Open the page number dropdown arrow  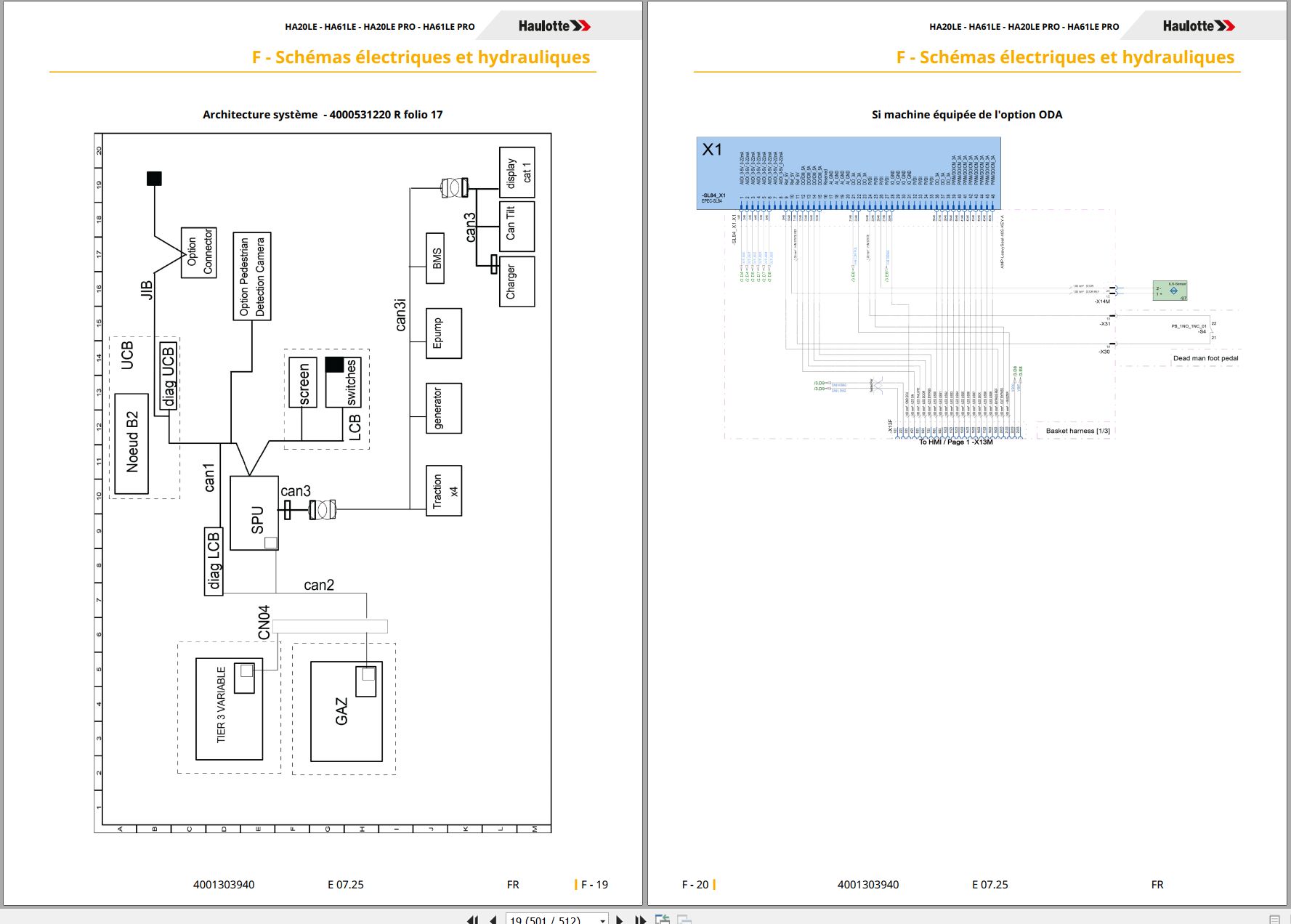pyautogui.click(x=602, y=920)
